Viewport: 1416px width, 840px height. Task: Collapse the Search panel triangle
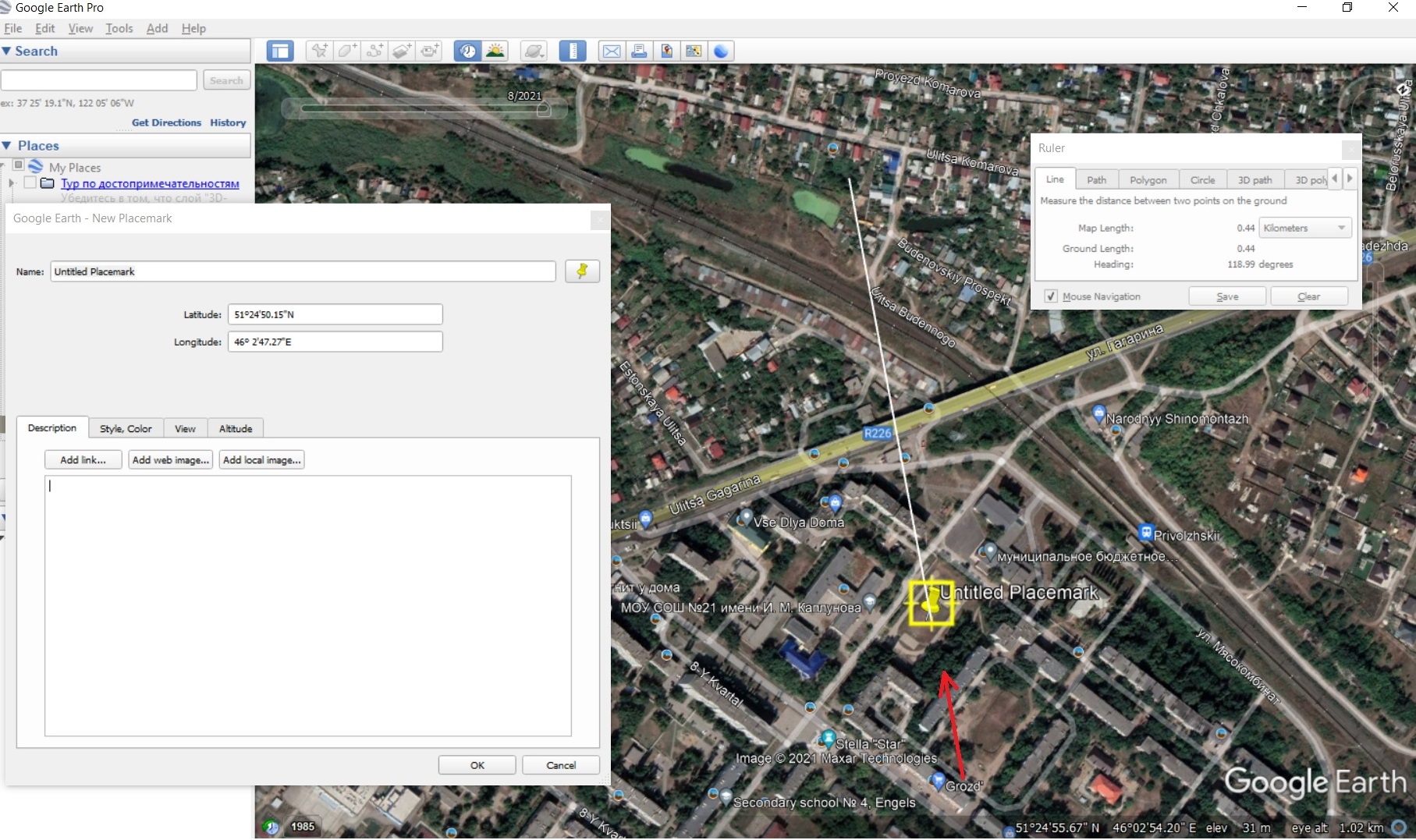pyautogui.click(x=7, y=51)
